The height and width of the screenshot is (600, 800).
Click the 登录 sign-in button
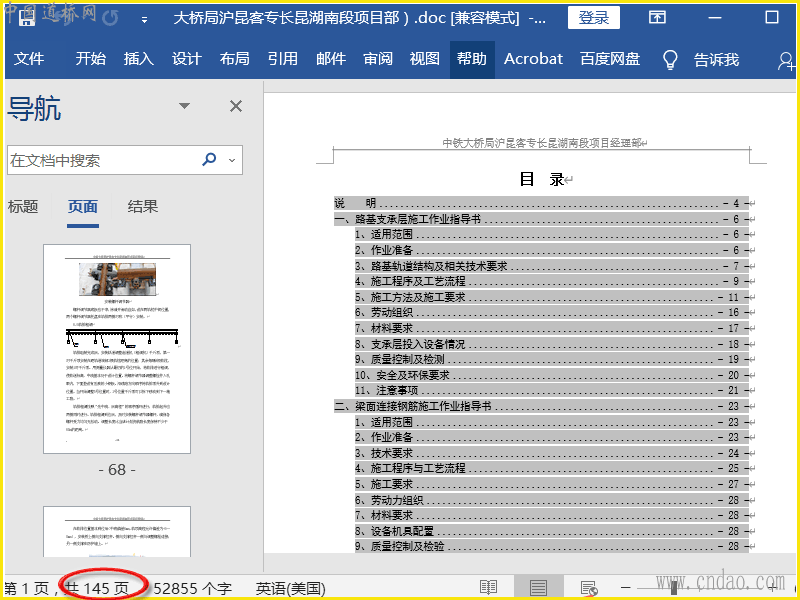pyautogui.click(x=593, y=18)
